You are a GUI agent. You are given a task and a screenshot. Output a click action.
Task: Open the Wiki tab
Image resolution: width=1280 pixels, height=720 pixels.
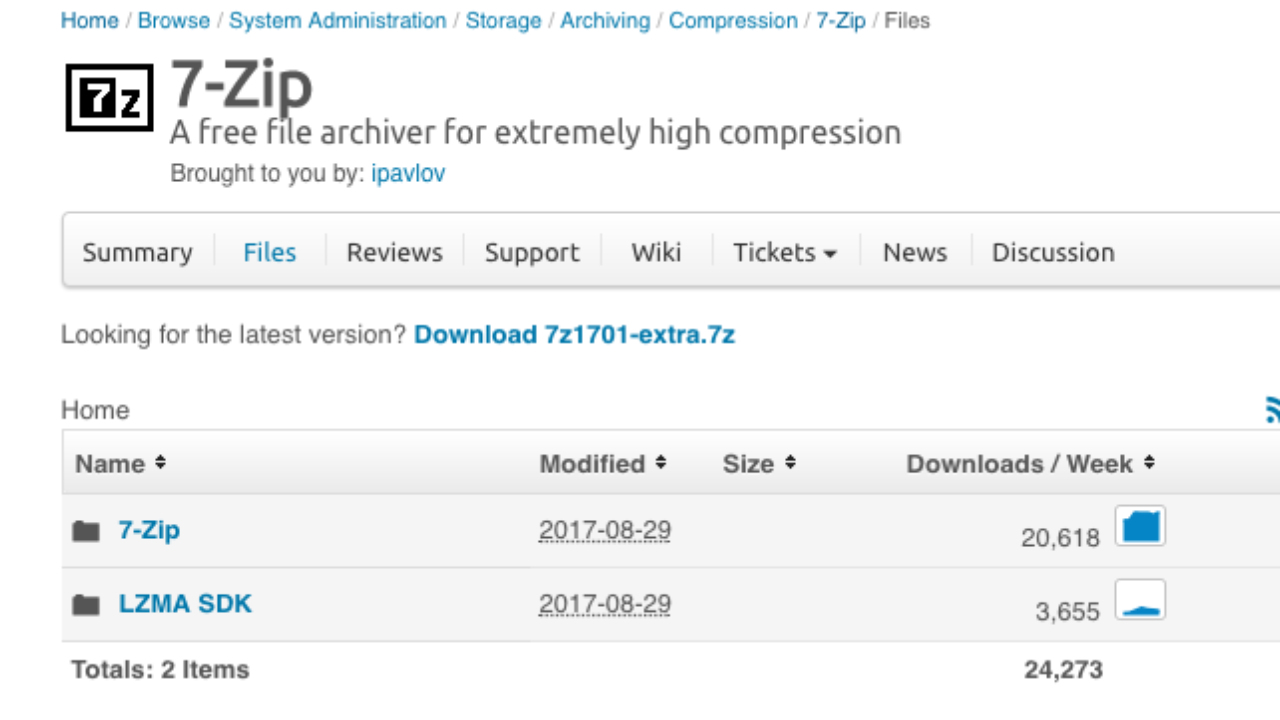click(656, 253)
